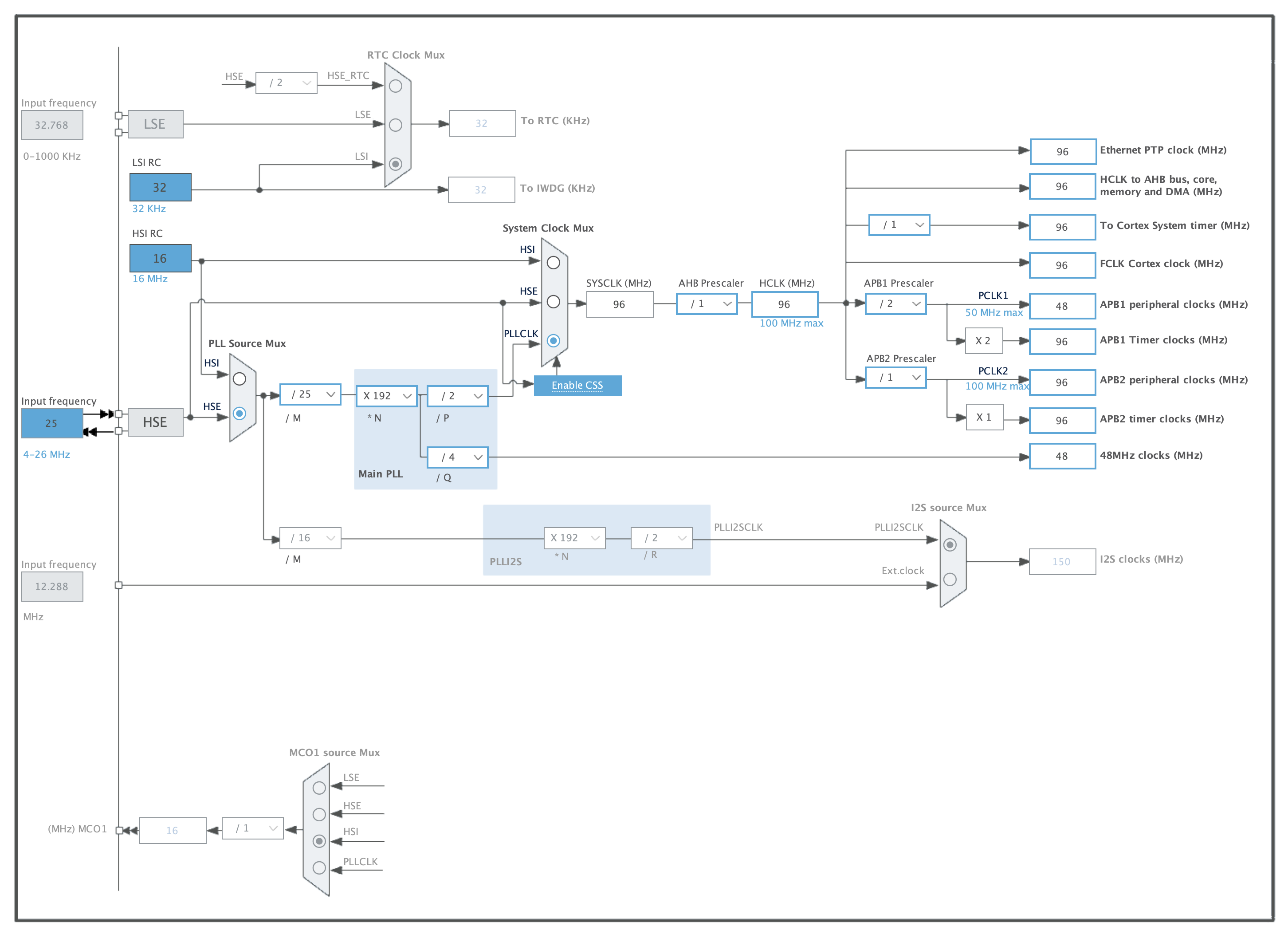The height and width of the screenshot is (938, 1288).
Task: Click the MCO1 16 MHz output box
Action: coord(173,831)
